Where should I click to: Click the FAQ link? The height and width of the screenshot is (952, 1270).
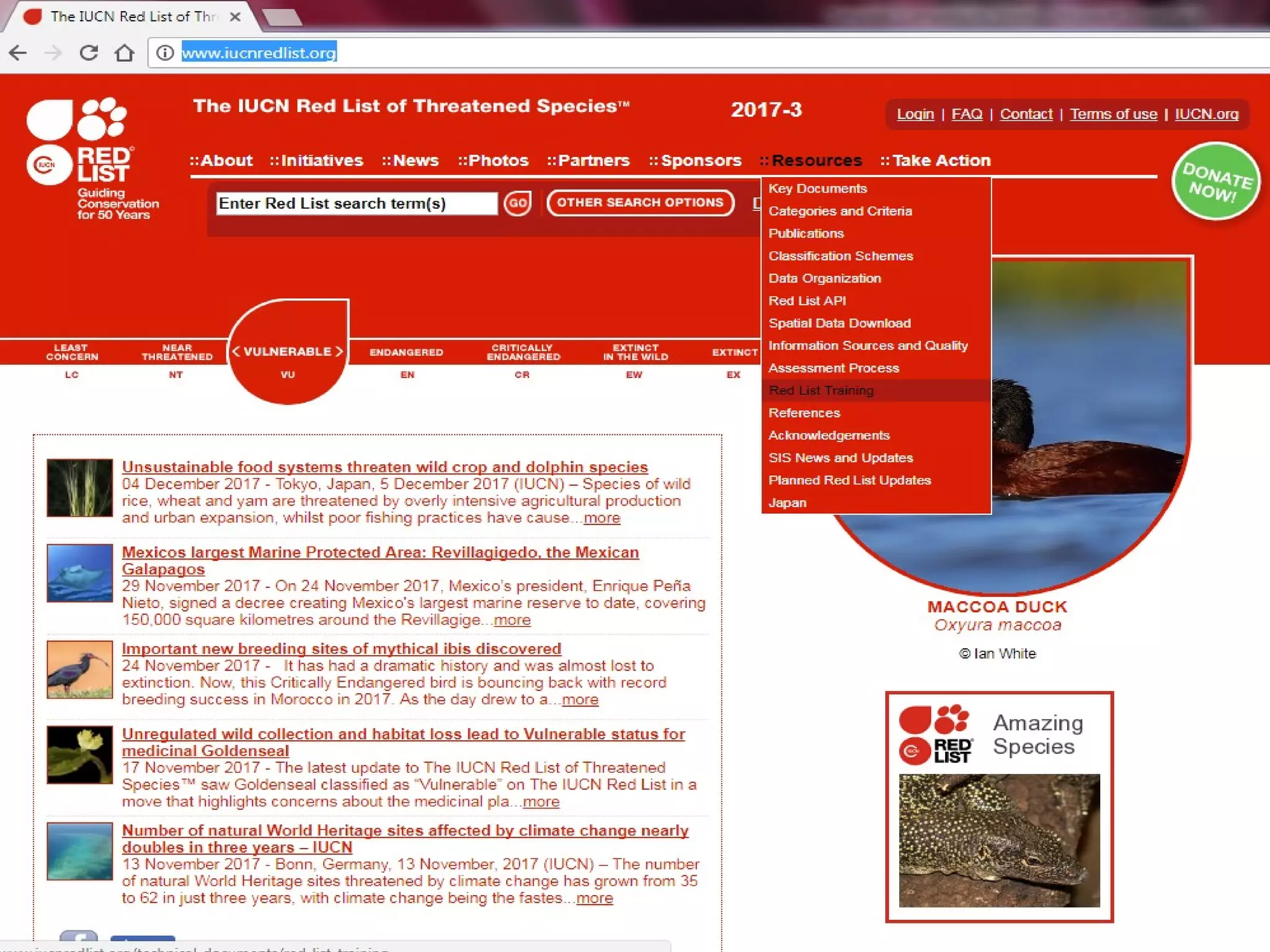(967, 114)
